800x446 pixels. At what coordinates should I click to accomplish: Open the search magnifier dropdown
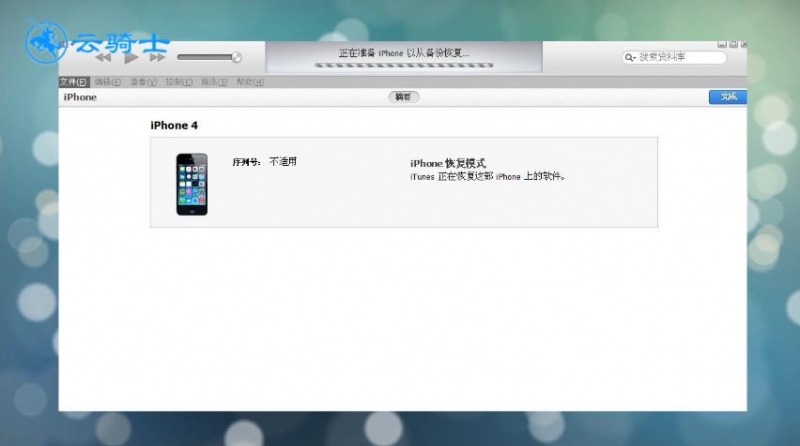pos(631,57)
